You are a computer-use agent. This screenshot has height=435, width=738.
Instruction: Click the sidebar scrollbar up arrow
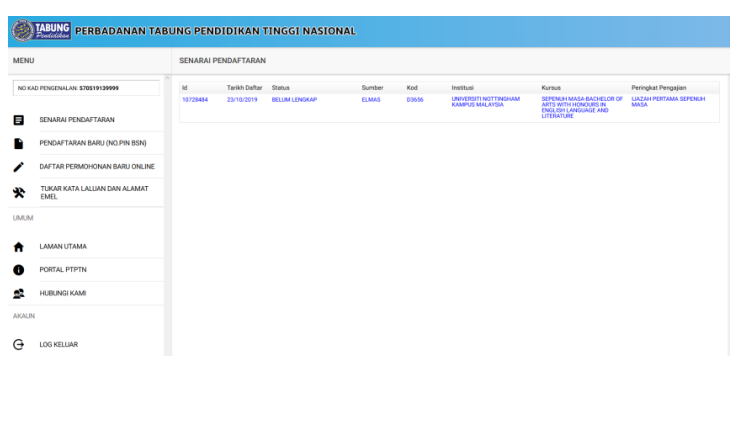point(167,78)
